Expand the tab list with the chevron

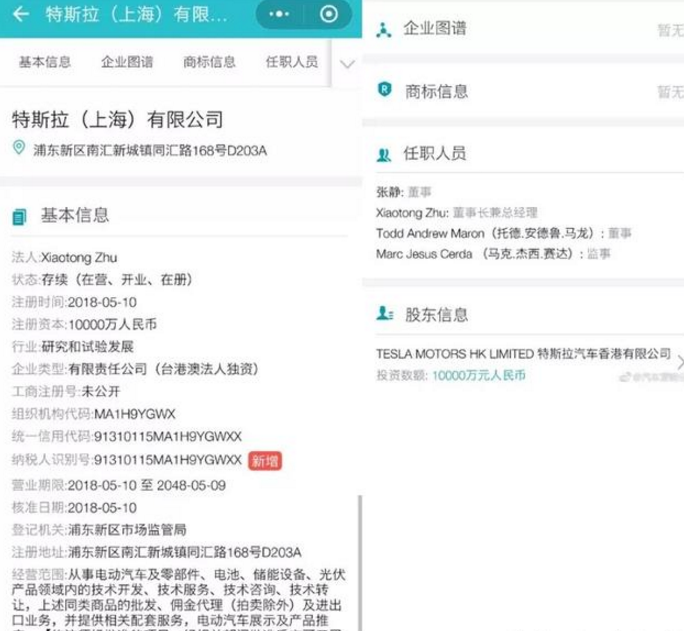coord(347,65)
